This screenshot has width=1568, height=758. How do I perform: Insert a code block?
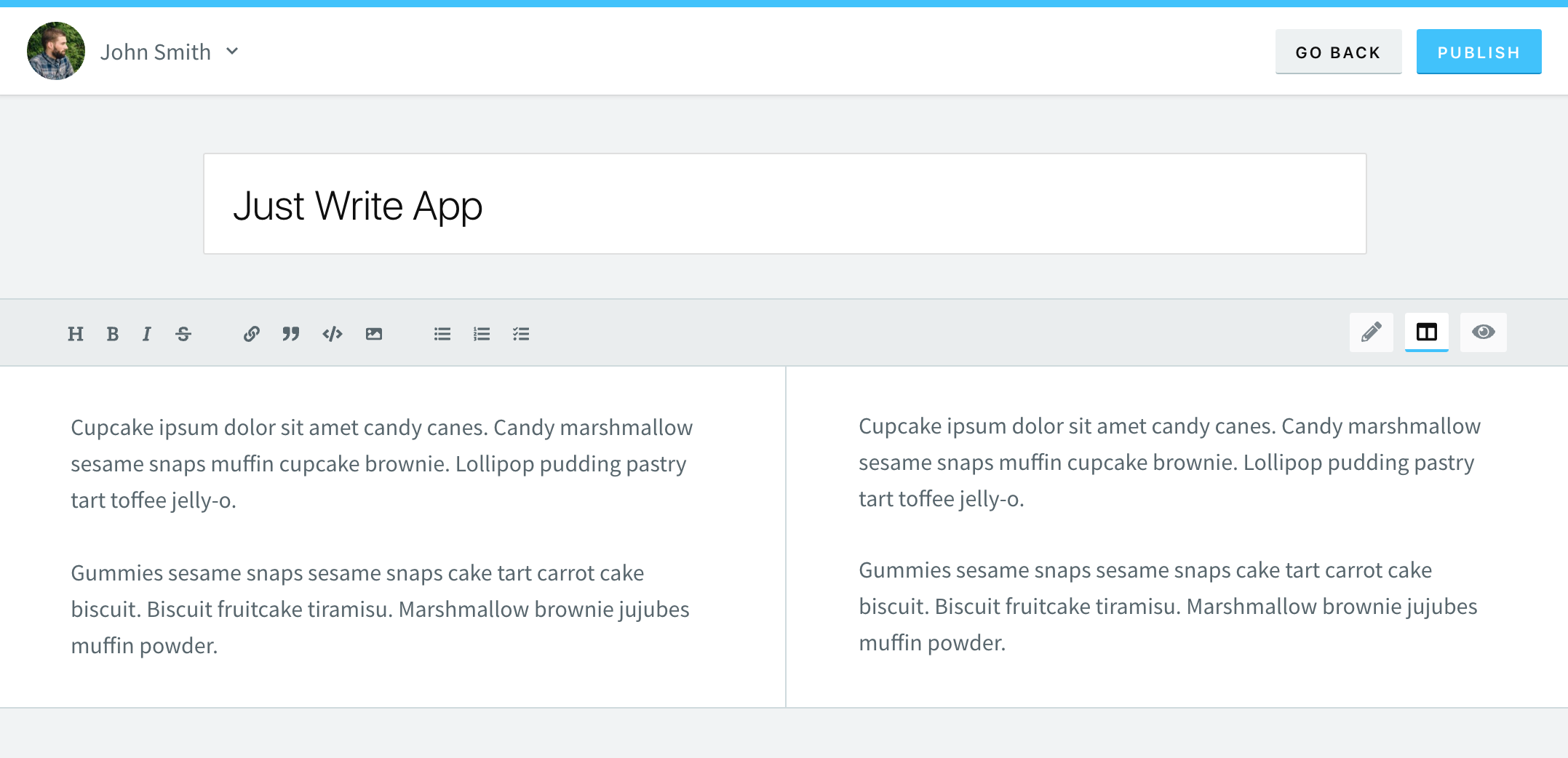click(332, 334)
